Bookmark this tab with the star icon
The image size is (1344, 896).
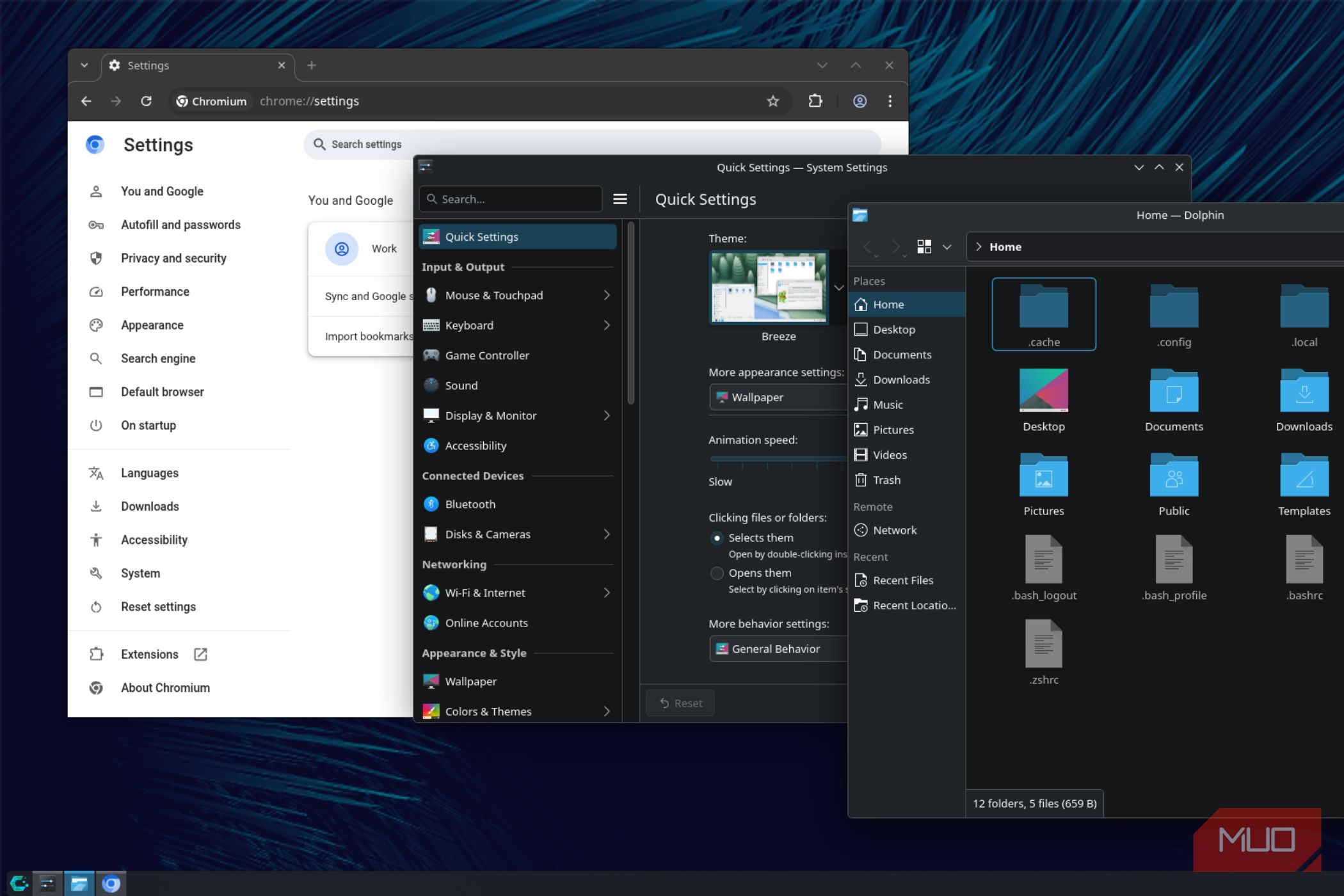[x=773, y=101]
